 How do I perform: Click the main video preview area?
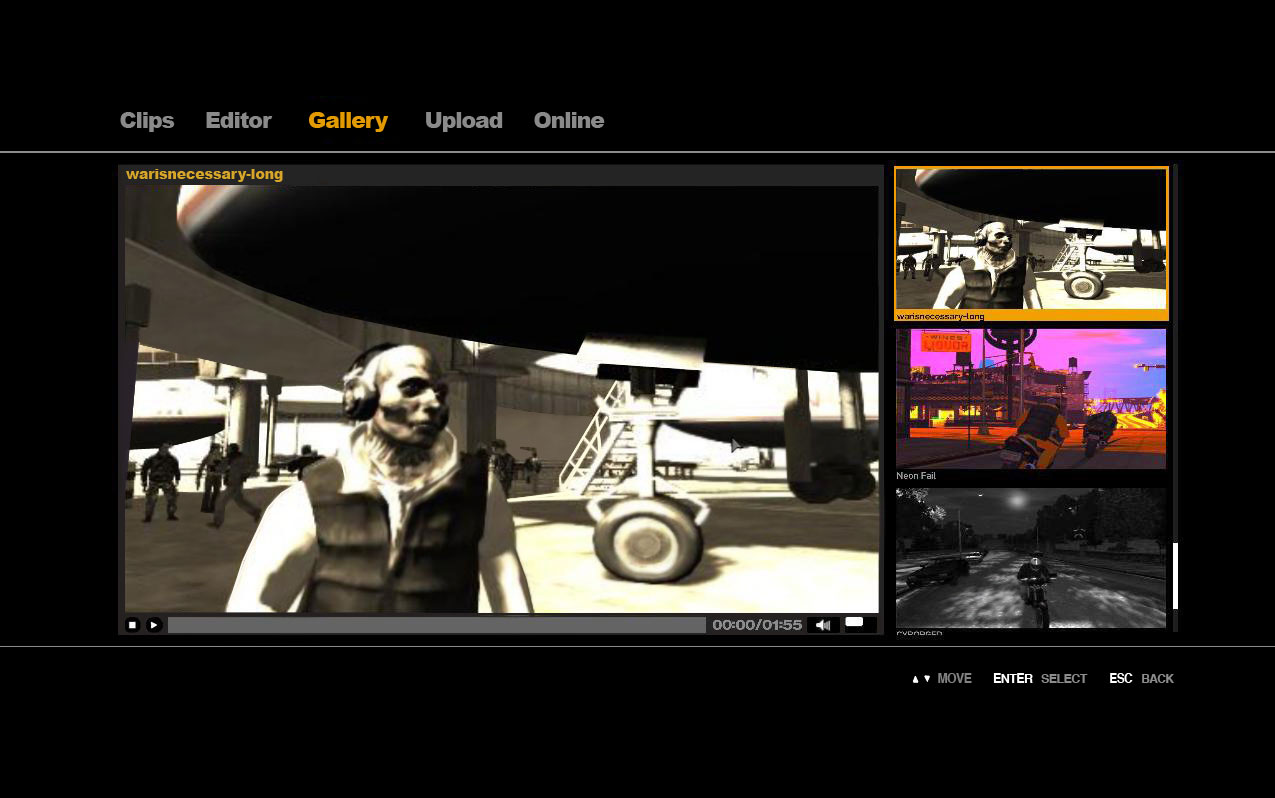click(x=501, y=399)
